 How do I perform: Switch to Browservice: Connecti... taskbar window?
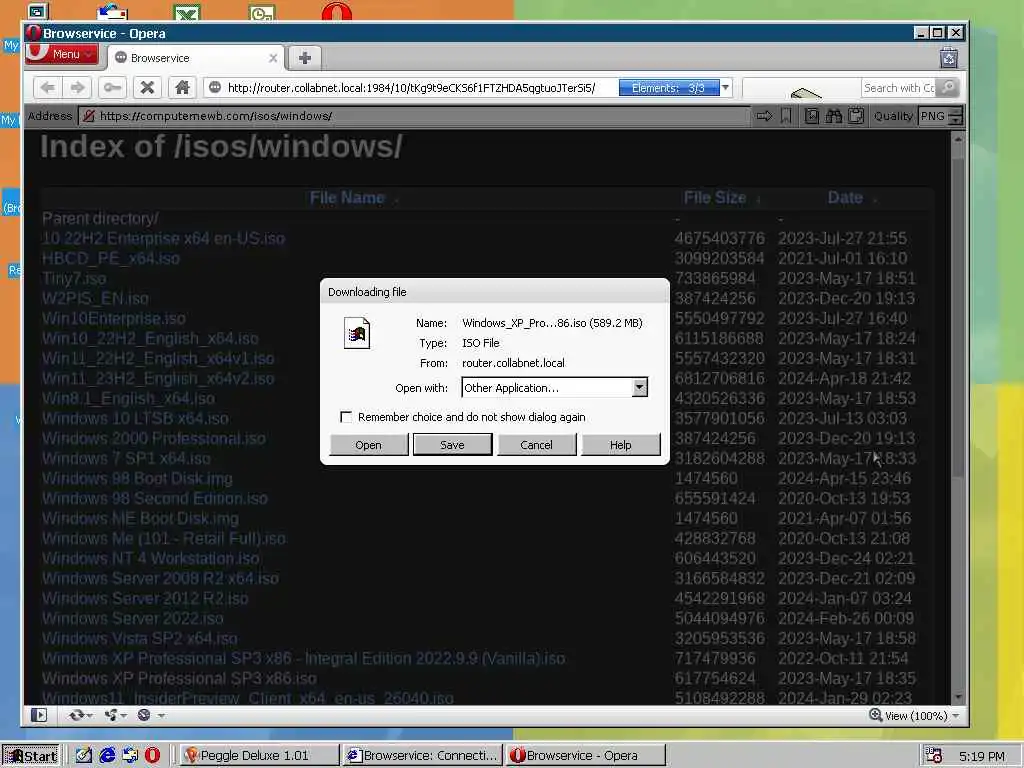pyautogui.click(x=423, y=756)
